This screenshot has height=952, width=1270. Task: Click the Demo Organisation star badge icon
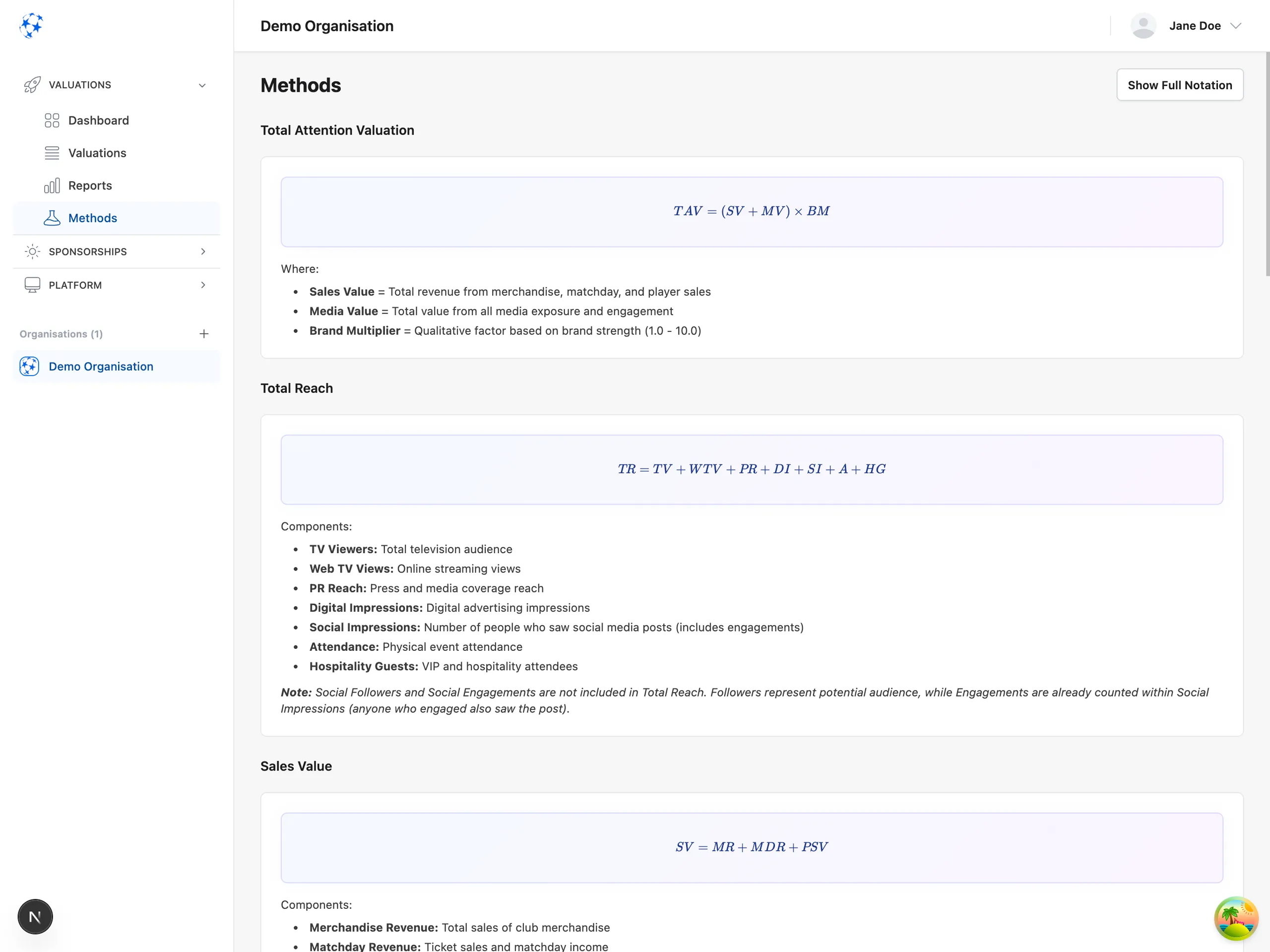coord(29,366)
